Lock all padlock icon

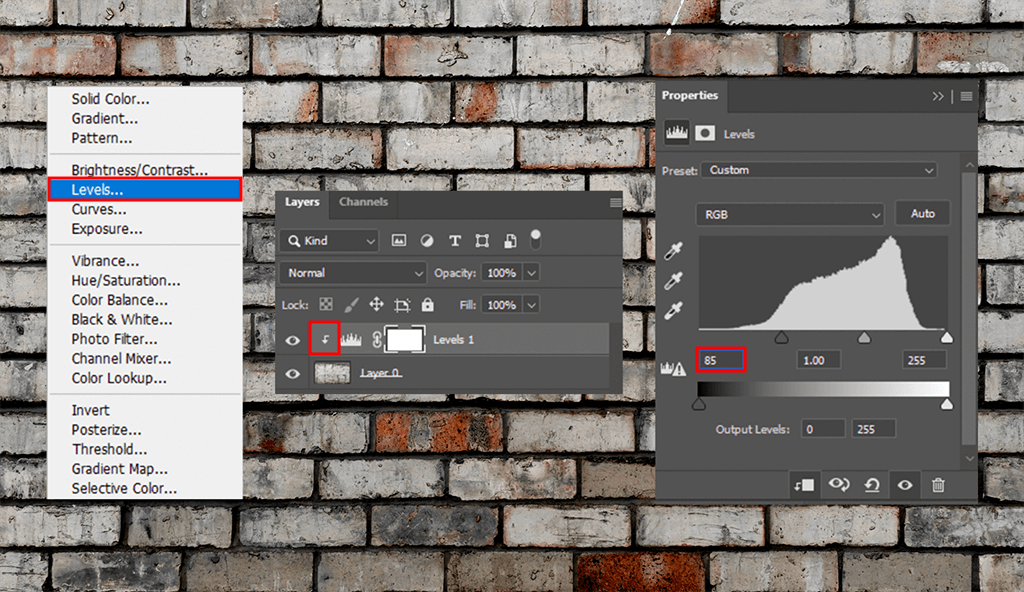(x=427, y=304)
